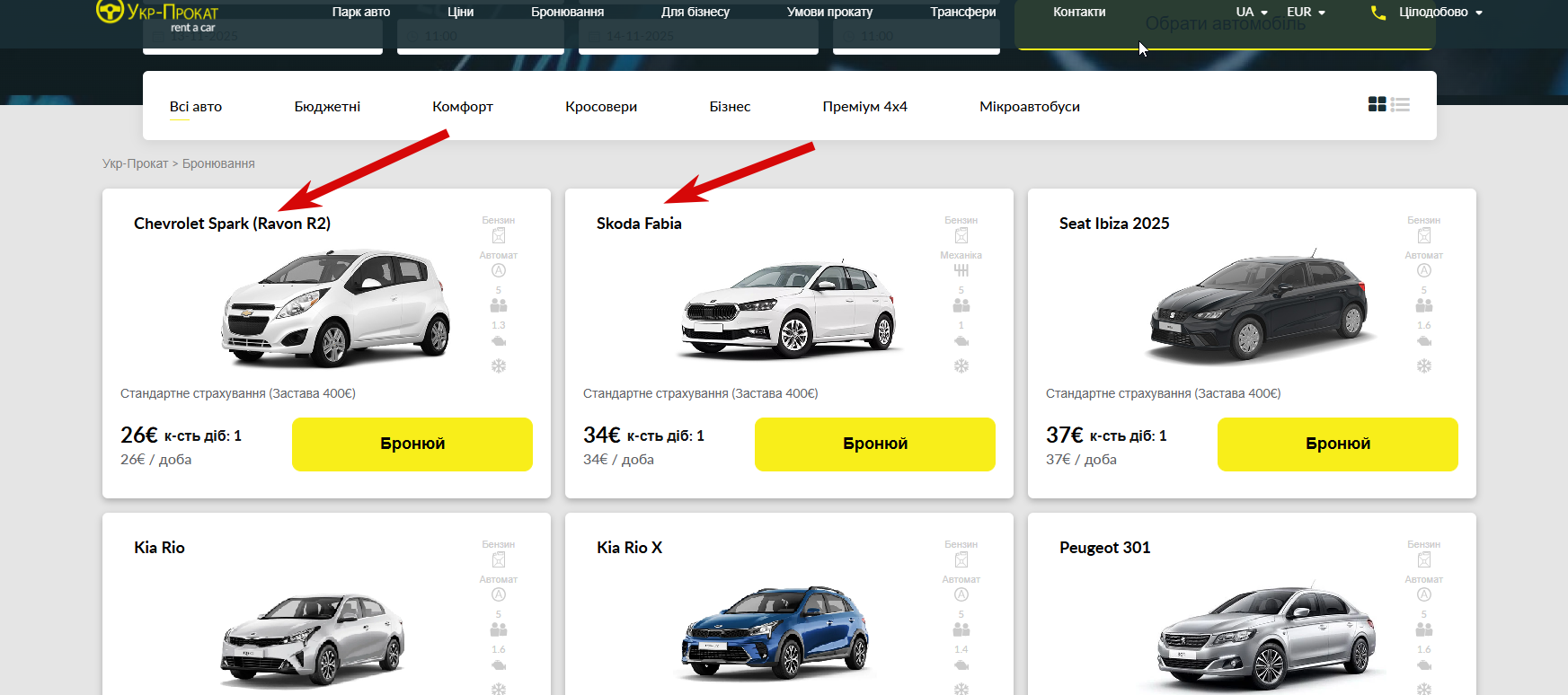Select the Преміум 4х4 category tab
This screenshot has height=695, width=1568.
click(865, 106)
